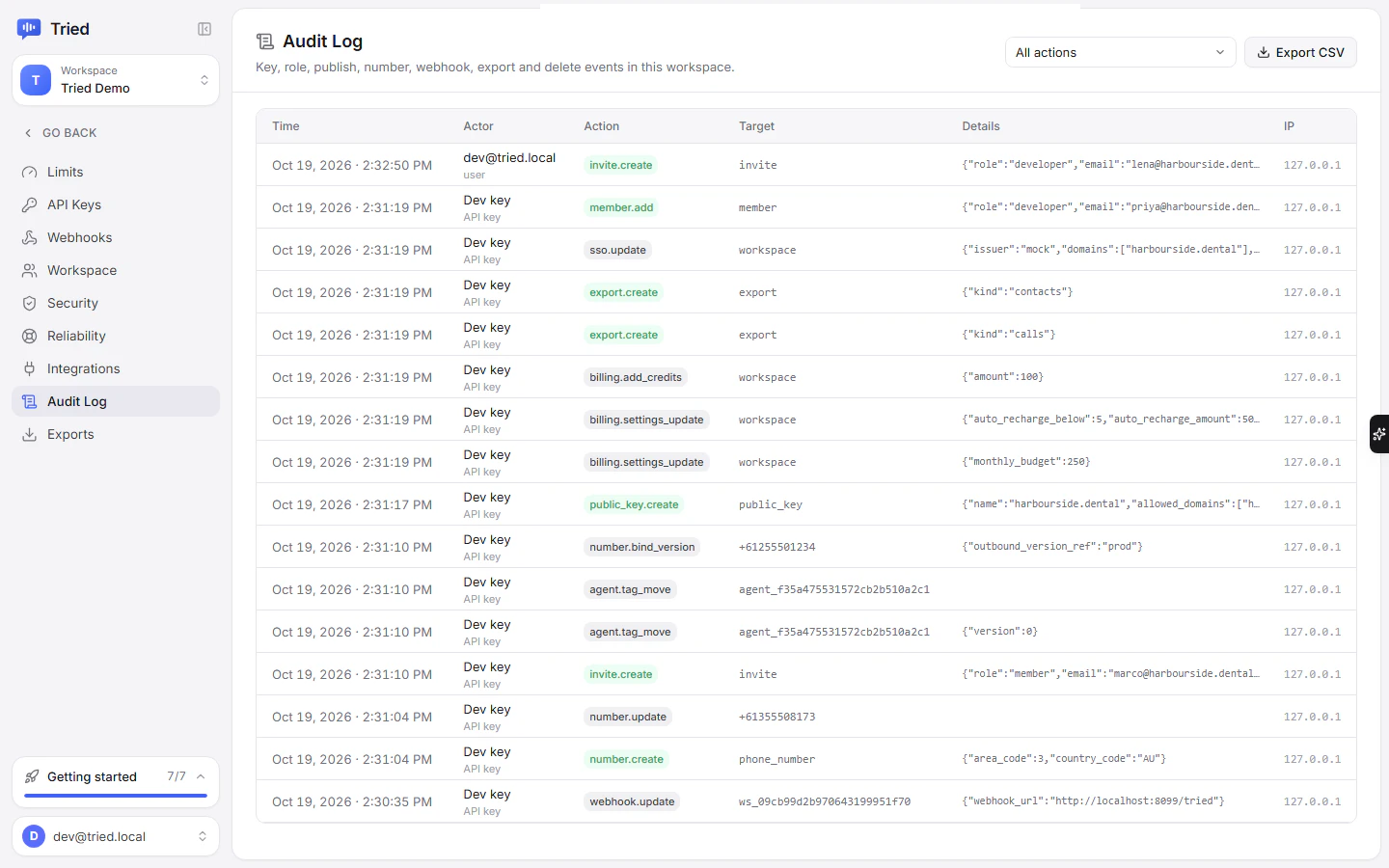Click the Audit Log header scroll icon
The image size is (1389, 868).
264,41
